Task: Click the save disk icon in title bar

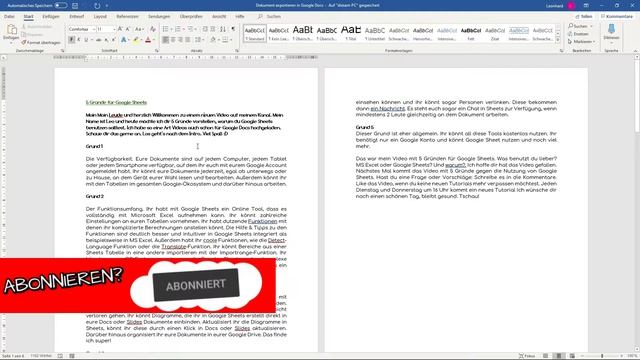Action: pos(75,6)
